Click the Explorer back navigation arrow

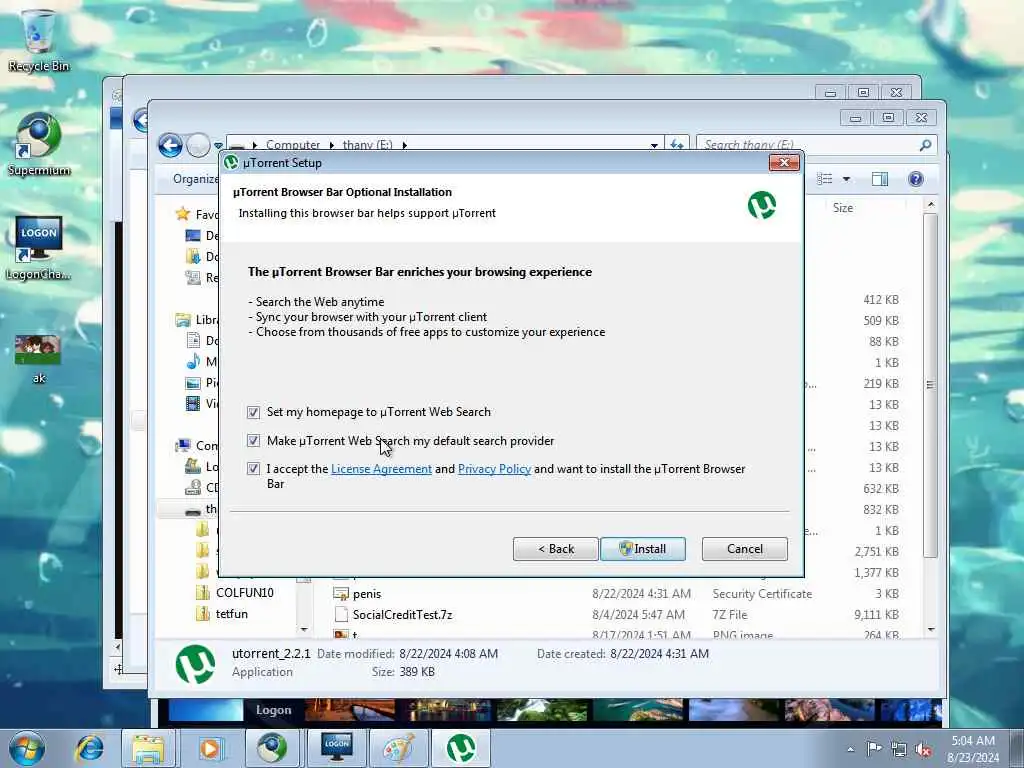170,145
